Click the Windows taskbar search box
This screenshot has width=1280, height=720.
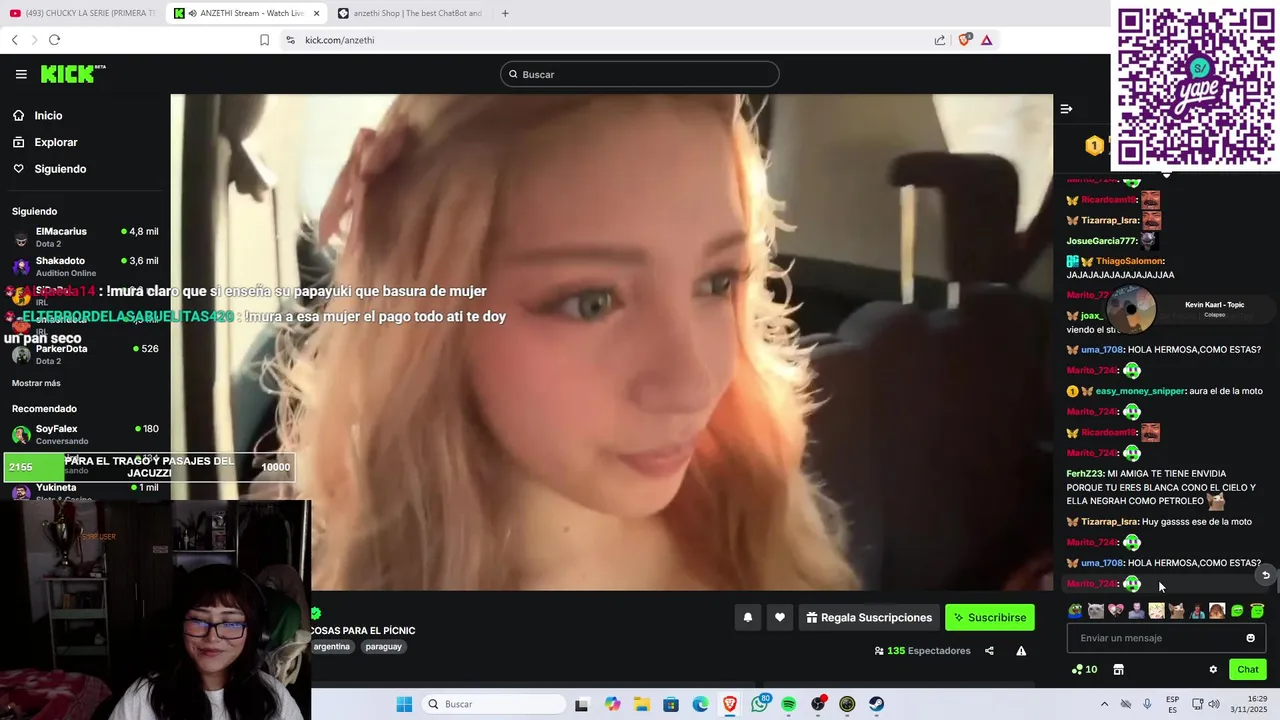coord(493,704)
